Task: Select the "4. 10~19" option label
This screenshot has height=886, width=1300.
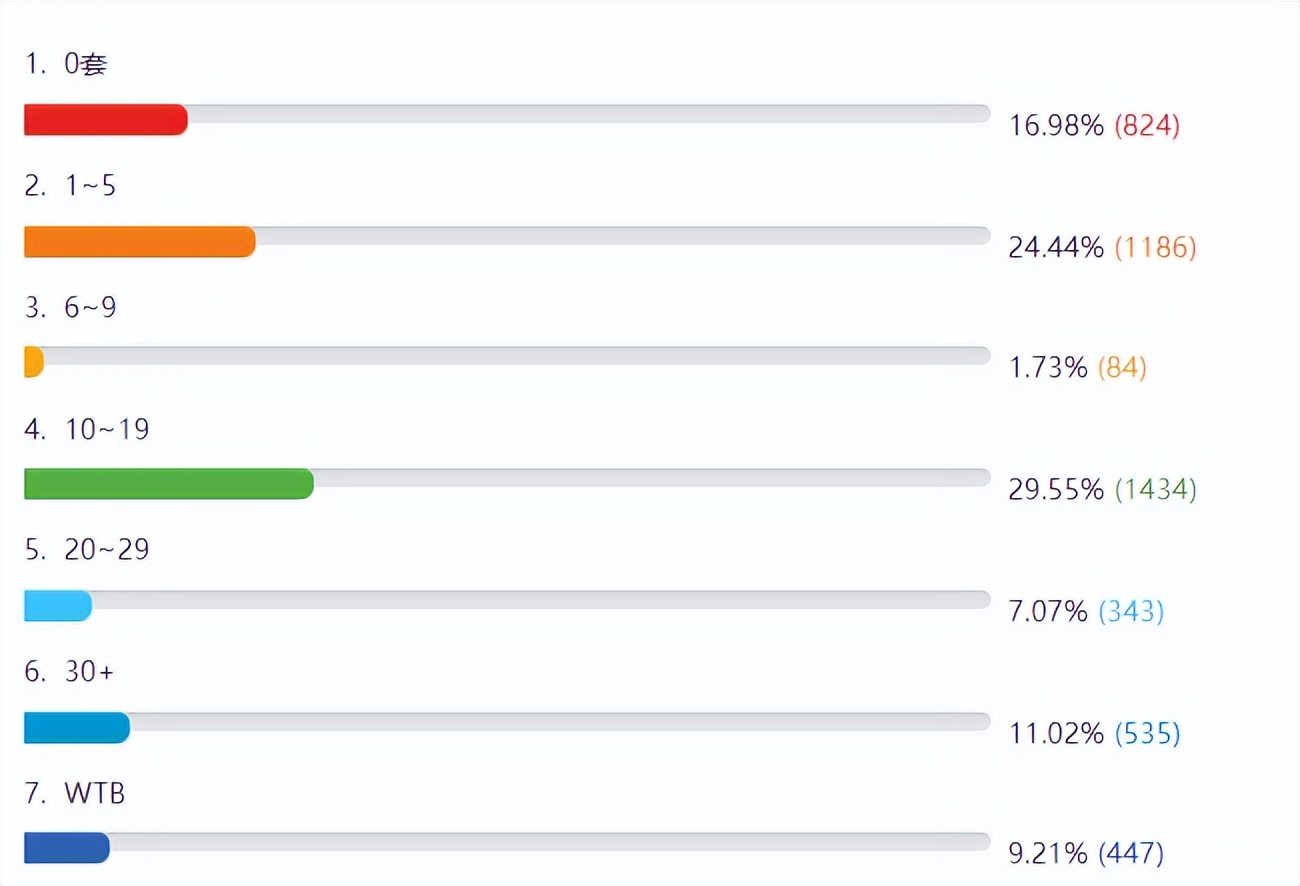Action: [87, 430]
